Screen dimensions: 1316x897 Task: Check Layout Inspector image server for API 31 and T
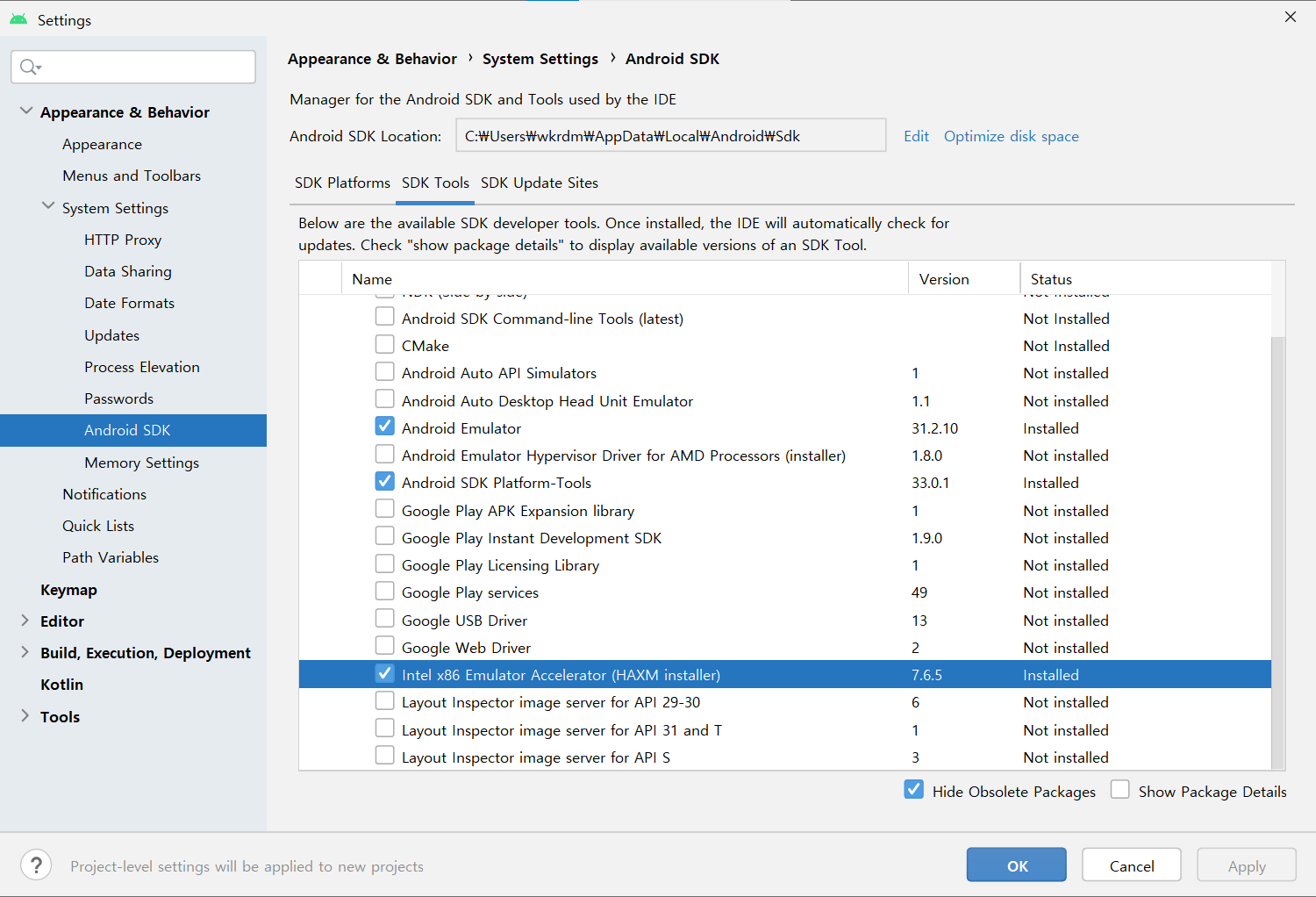(x=384, y=728)
